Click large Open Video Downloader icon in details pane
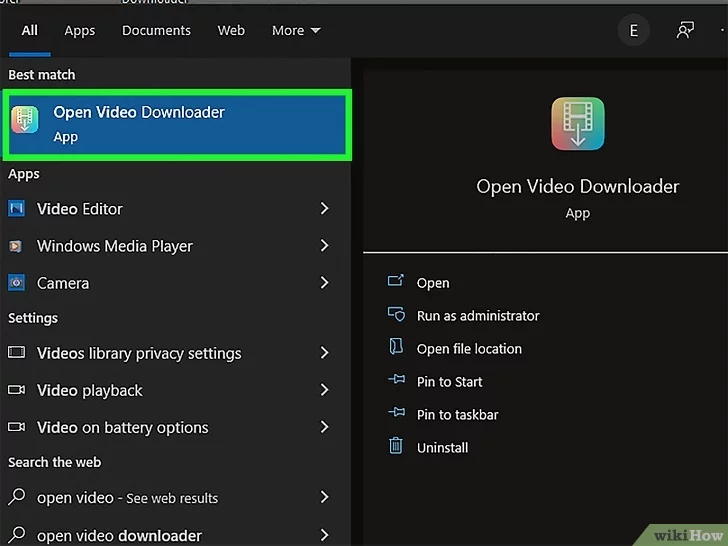Image resolution: width=728 pixels, height=546 pixels. (x=578, y=124)
